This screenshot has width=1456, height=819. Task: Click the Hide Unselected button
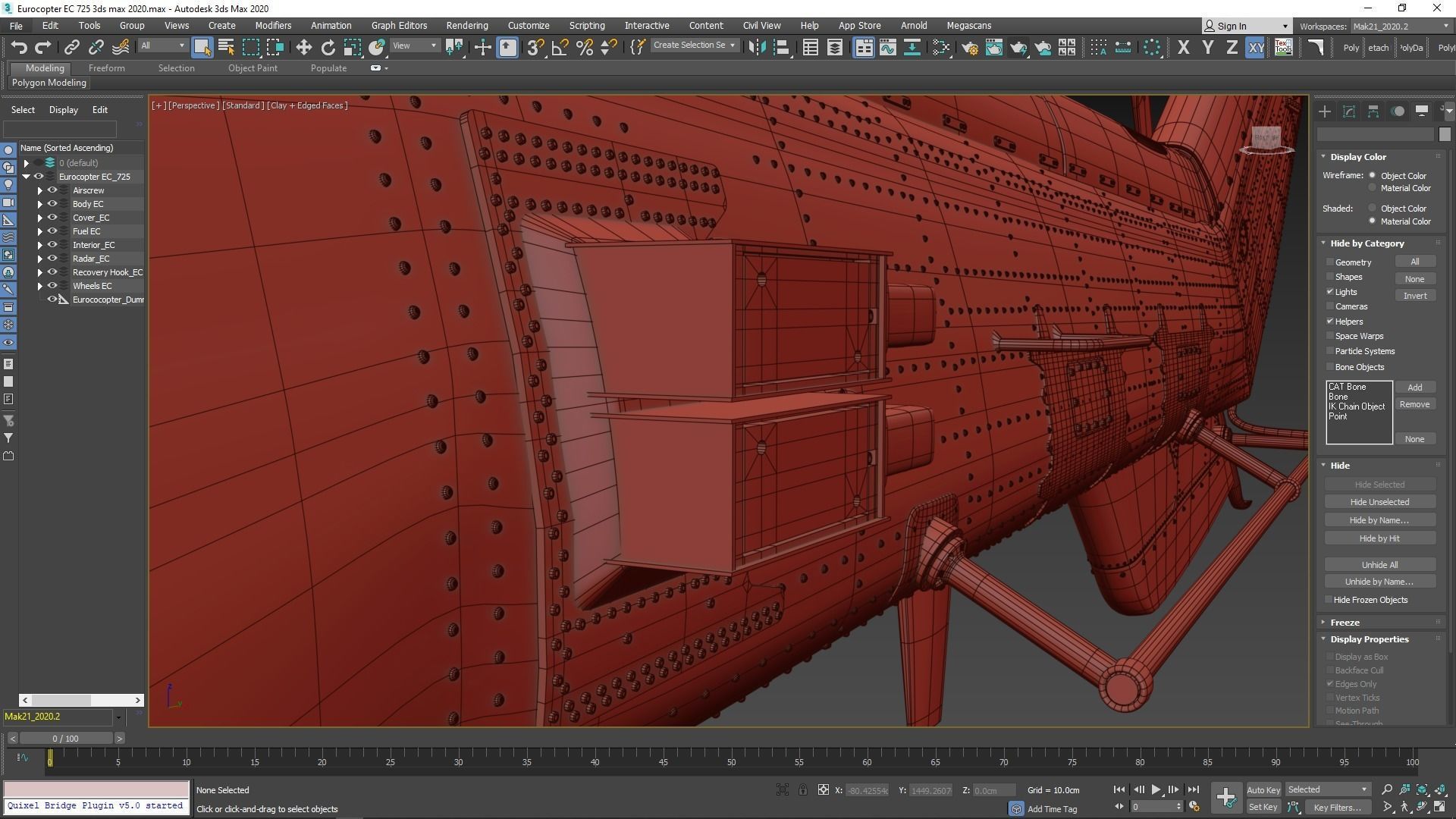pos(1379,502)
